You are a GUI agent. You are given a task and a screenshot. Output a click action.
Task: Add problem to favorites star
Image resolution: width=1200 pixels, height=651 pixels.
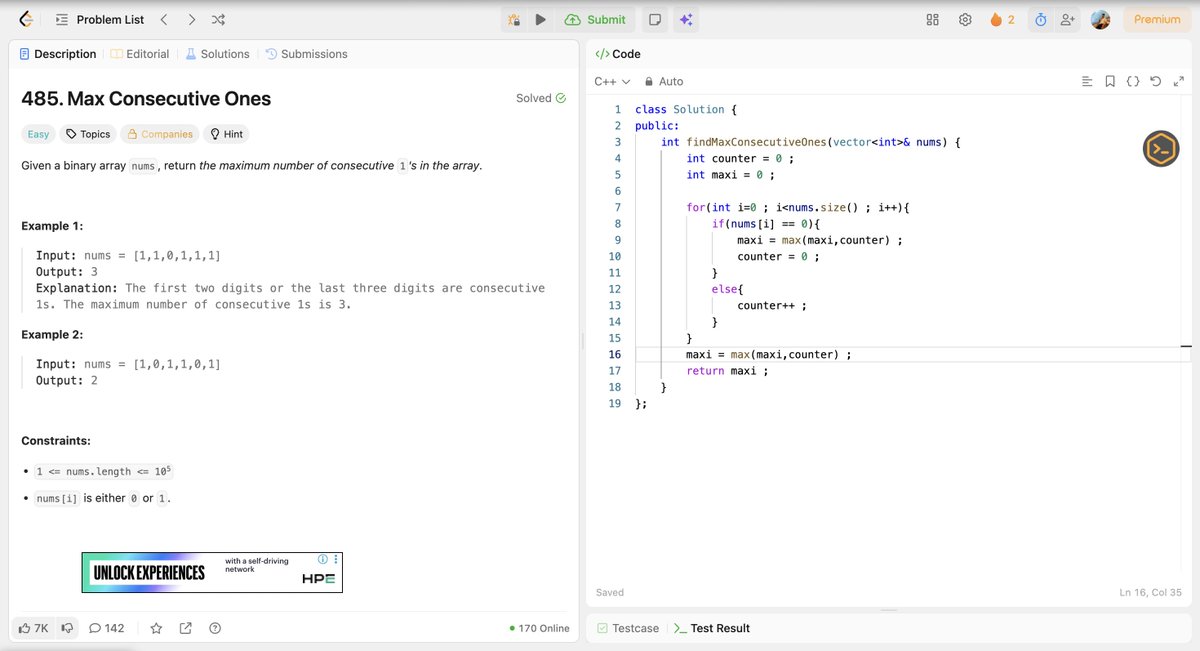pos(156,628)
